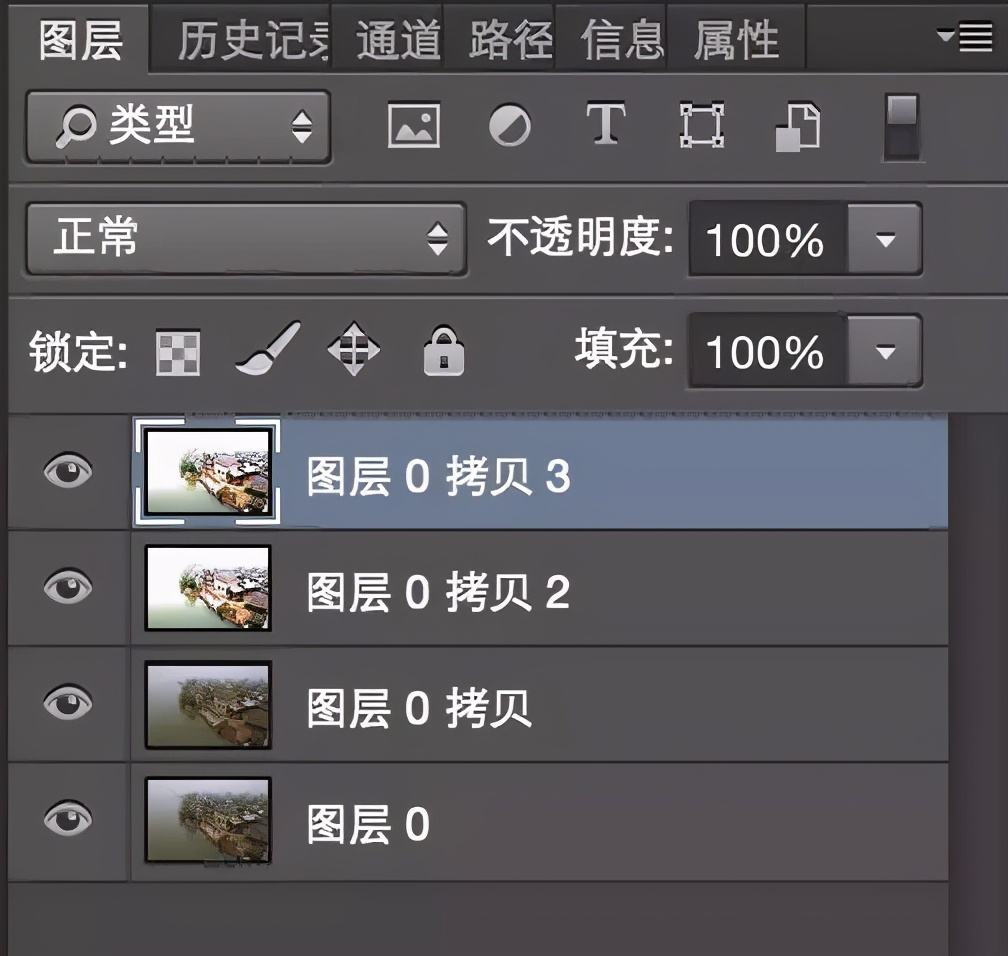The width and height of the screenshot is (1008, 956).
Task: Open the 填充 fill slider arrow
Action: [x=885, y=351]
